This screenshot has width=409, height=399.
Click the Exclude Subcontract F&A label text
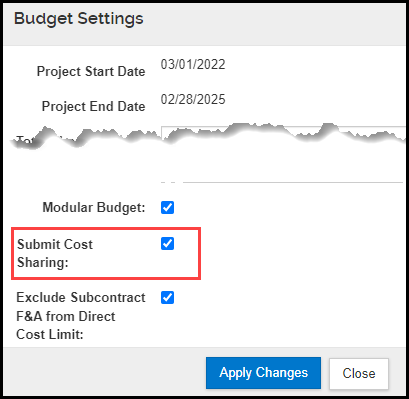(81, 316)
